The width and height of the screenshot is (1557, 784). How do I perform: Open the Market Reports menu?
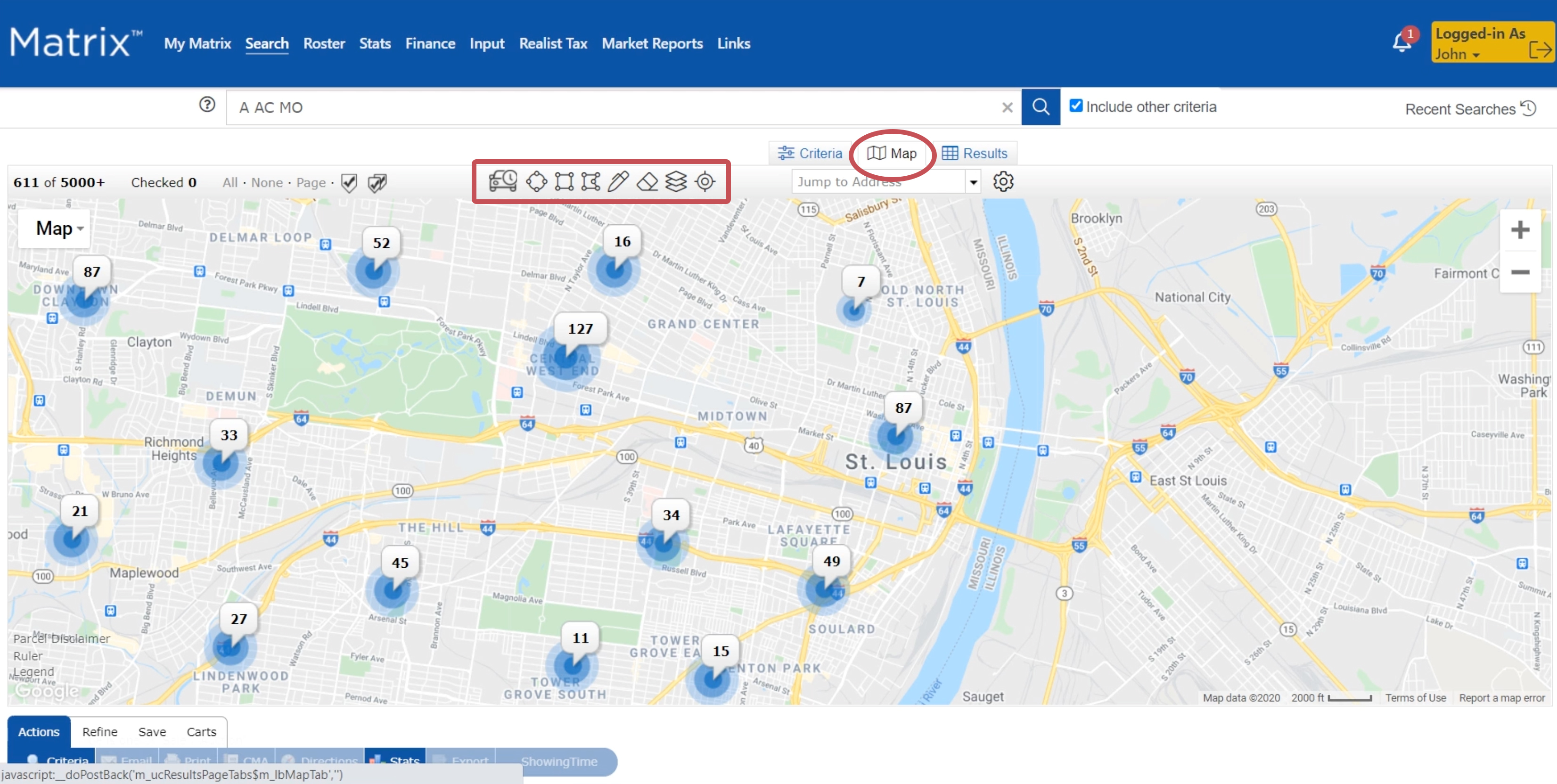(x=652, y=43)
